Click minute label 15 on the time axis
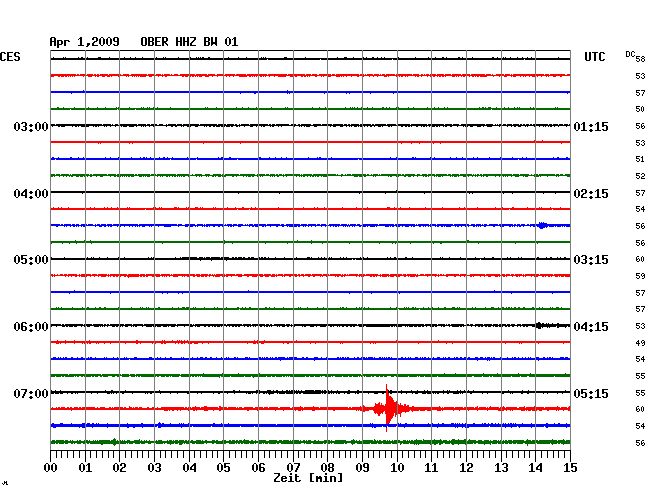The height and width of the screenshot is (494, 650). click(570, 467)
